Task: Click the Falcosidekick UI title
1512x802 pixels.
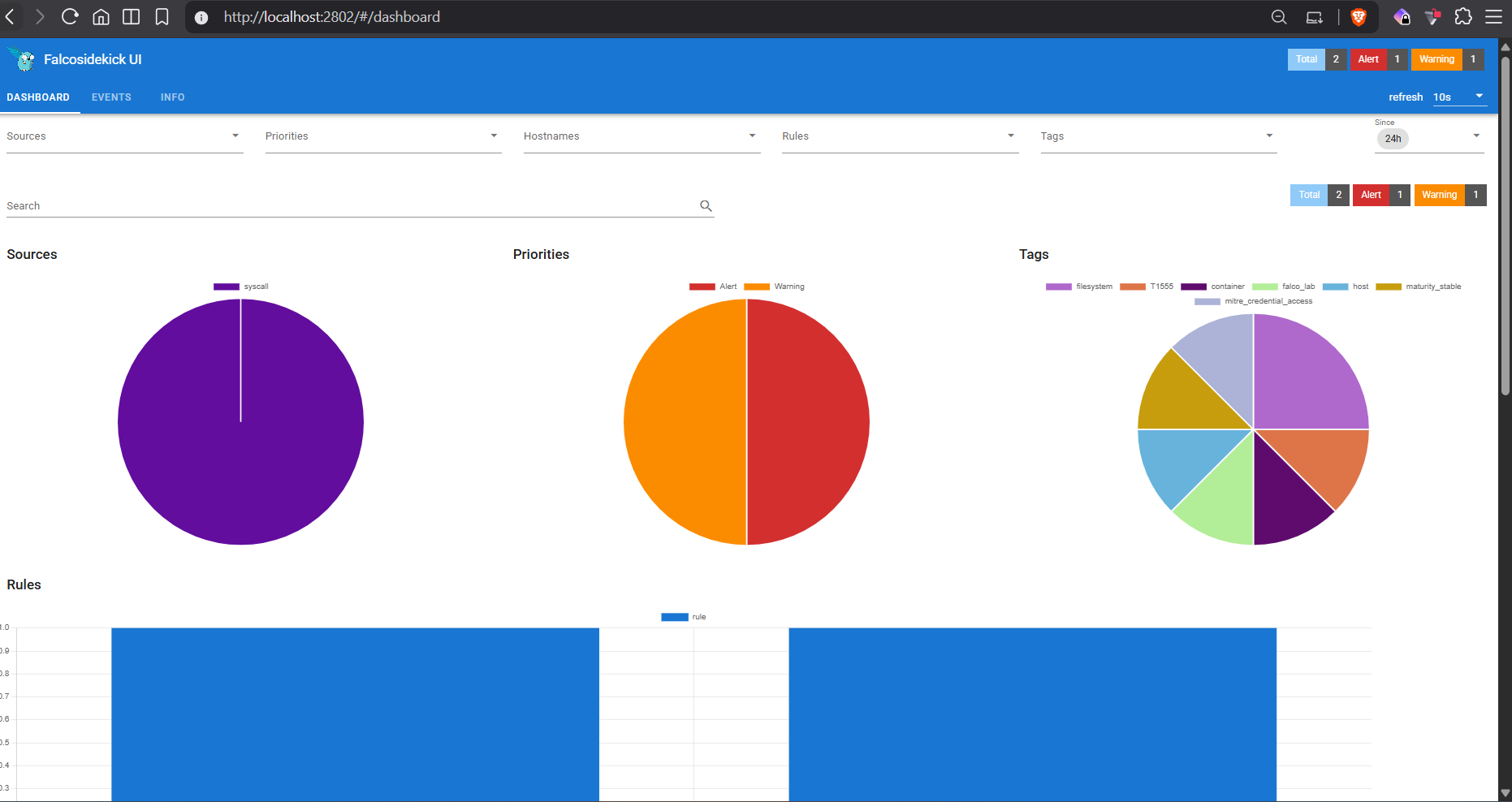Action: click(x=93, y=59)
